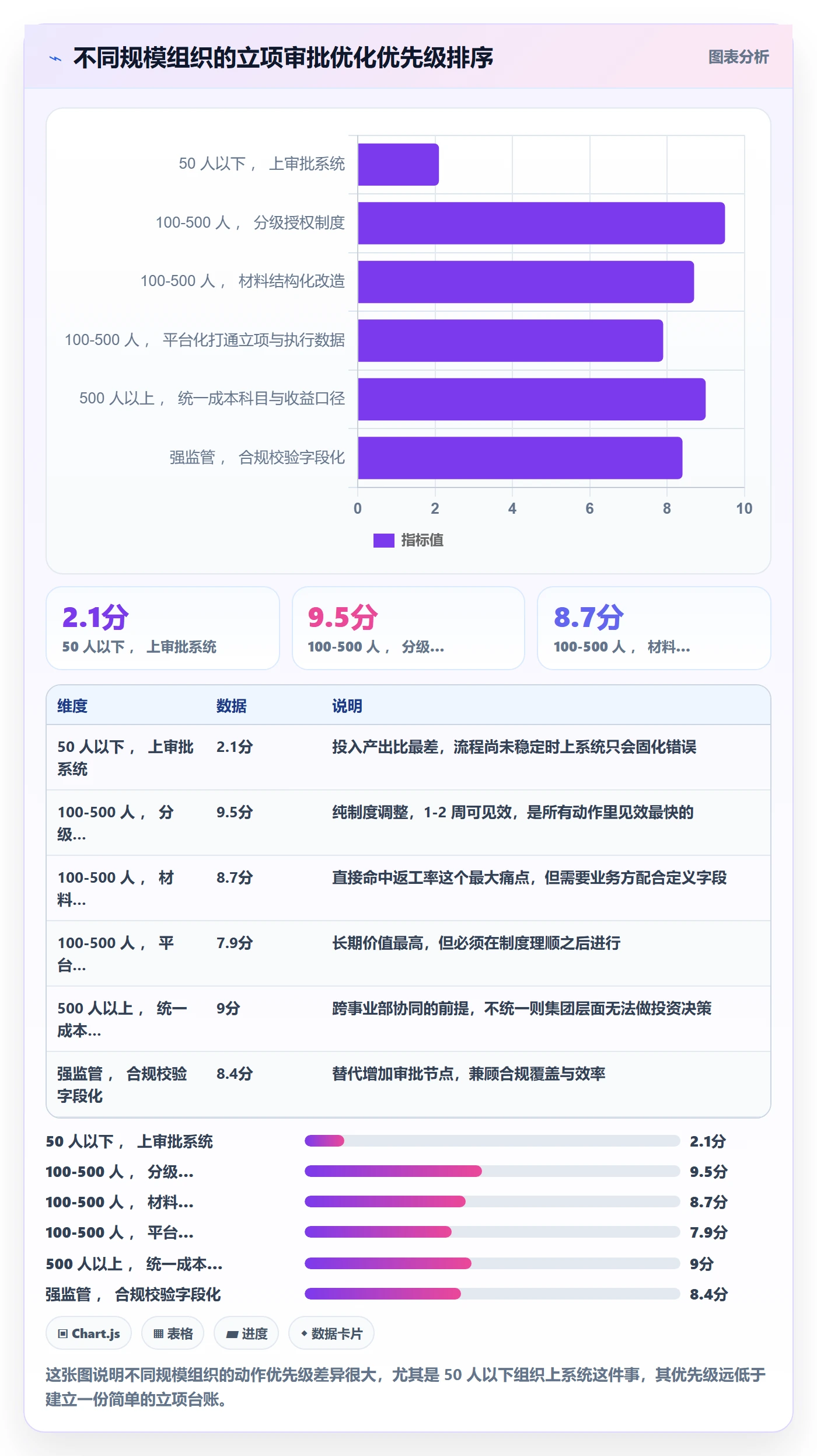Open the 9.5分 data card
817x1456 pixels.
[408, 628]
